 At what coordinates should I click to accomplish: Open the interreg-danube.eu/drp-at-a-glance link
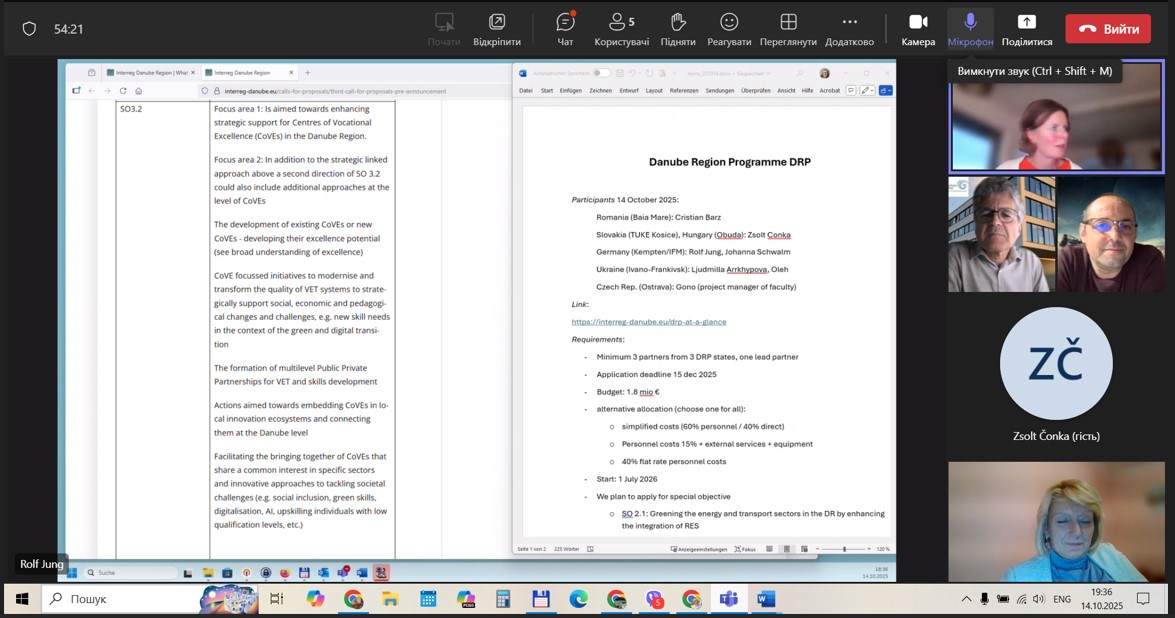pos(648,322)
